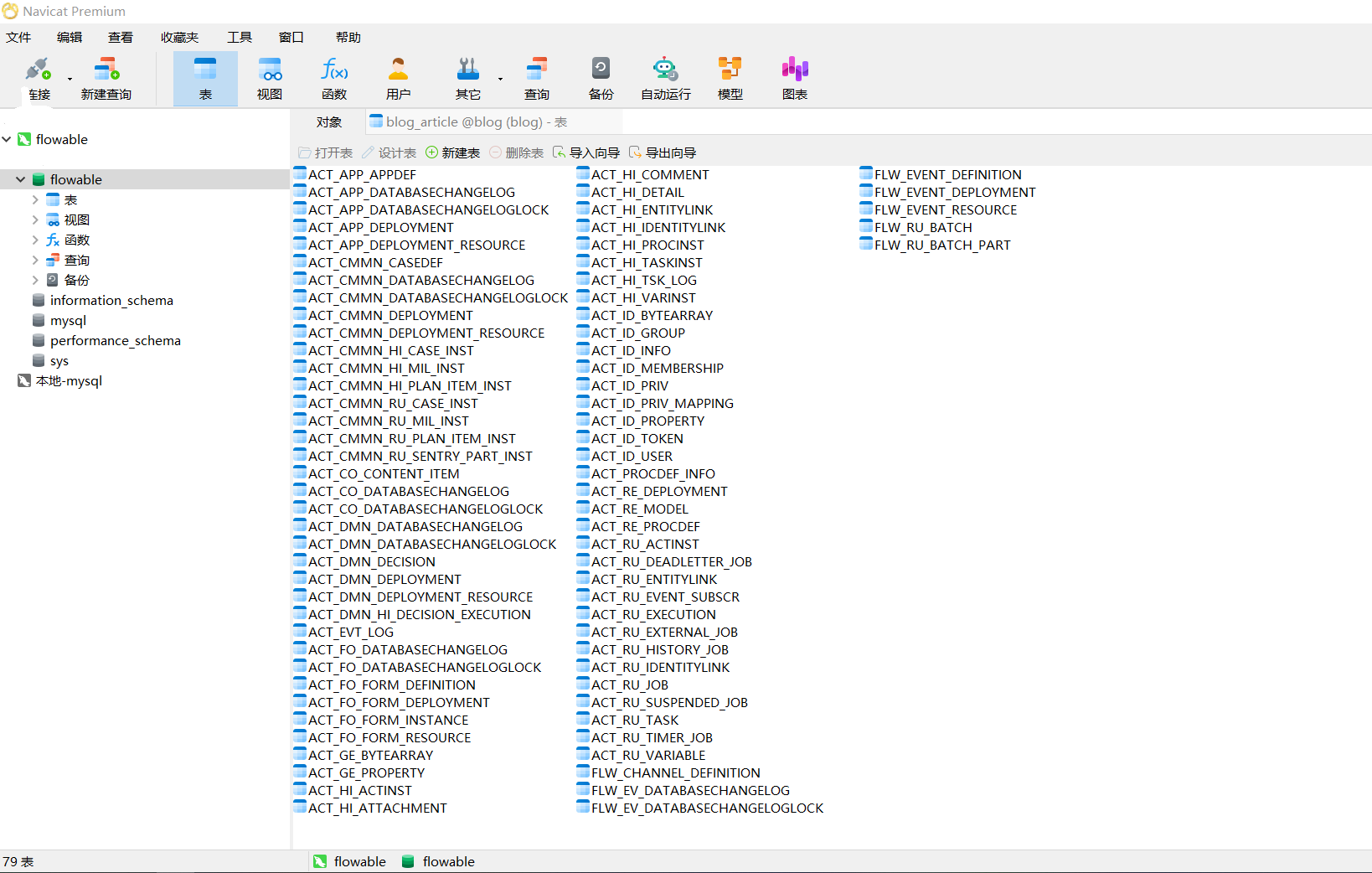Screen dimensions: 1372x873
Task: Collapse the flowable database tree node
Action: pyautogui.click(x=21, y=179)
